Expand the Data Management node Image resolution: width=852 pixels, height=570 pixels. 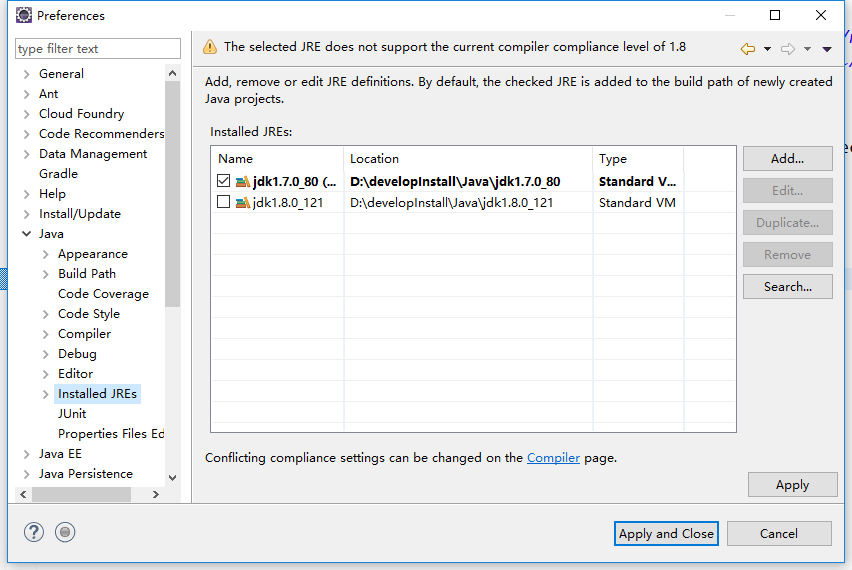point(27,154)
